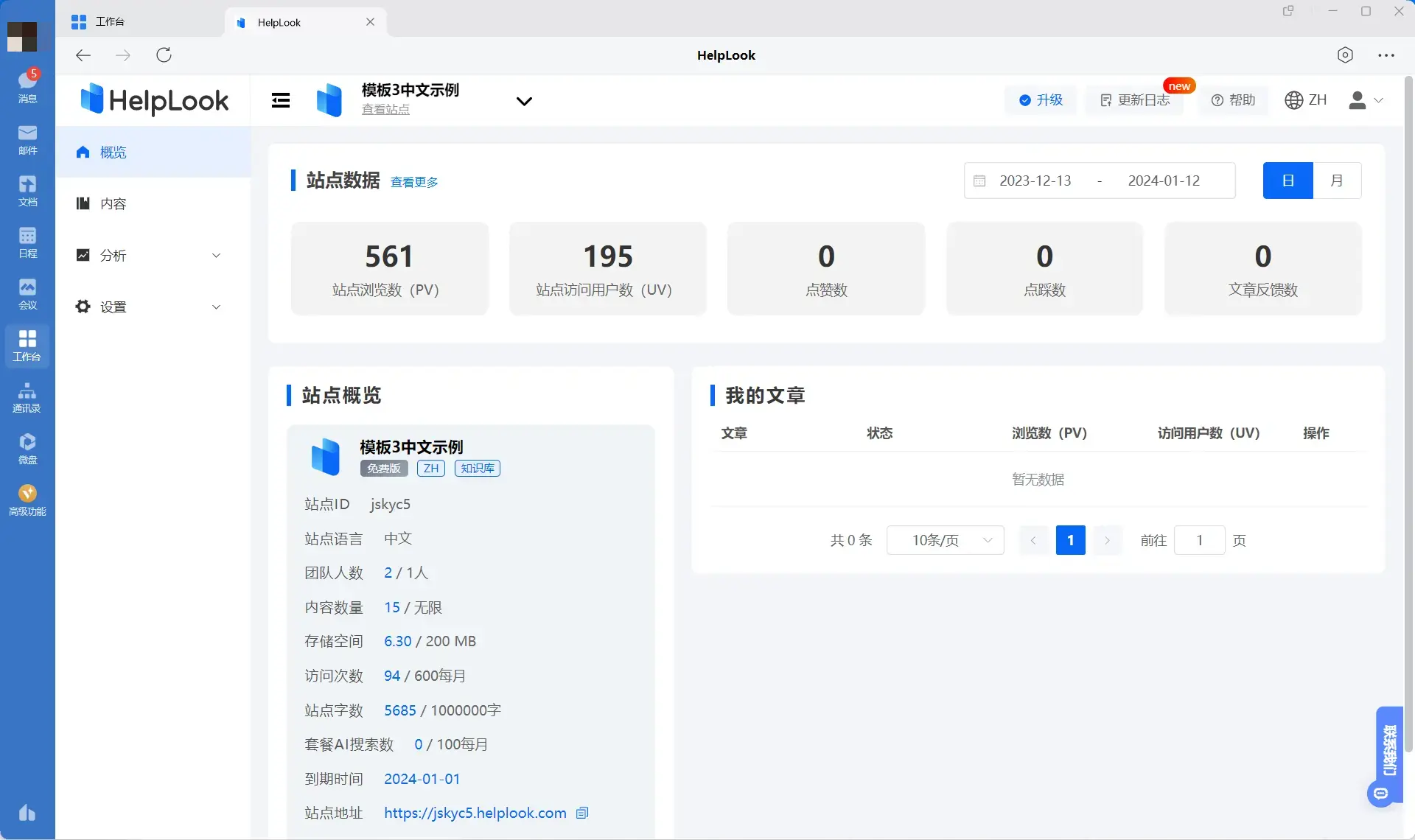This screenshot has width=1415, height=840.
Task: Open 消息 messages with badge 5
Action: pyautogui.click(x=27, y=86)
